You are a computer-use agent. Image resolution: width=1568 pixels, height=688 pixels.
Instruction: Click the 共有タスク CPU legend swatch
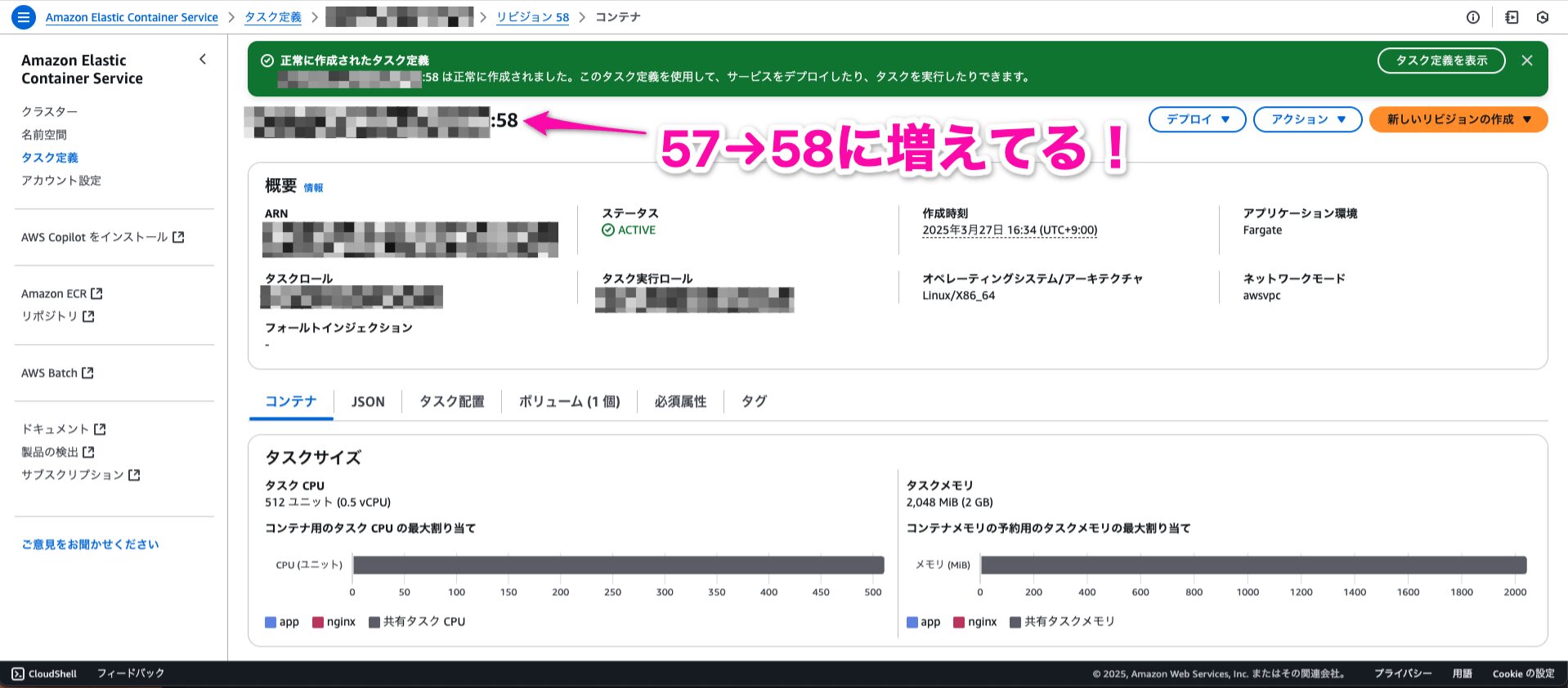click(x=374, y=622)
